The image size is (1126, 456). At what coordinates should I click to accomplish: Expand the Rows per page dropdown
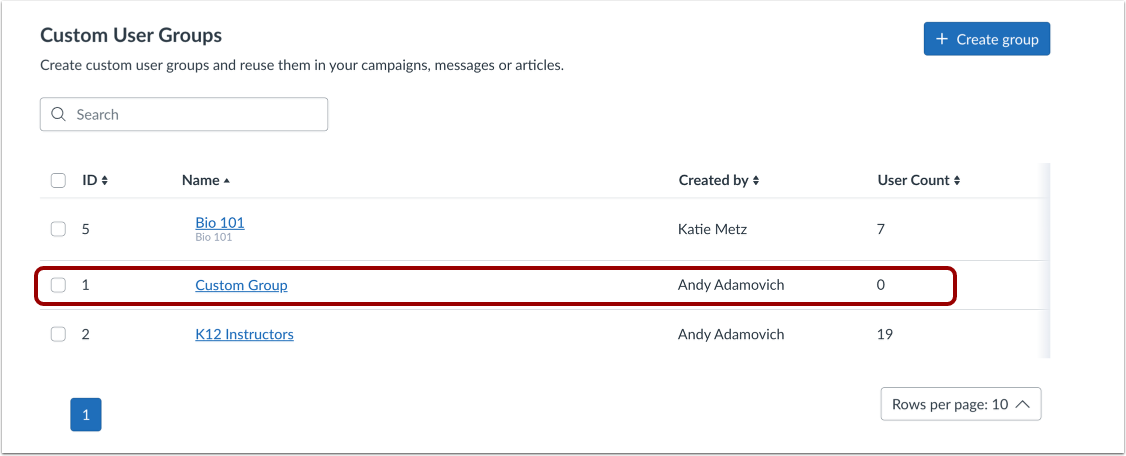960,404
